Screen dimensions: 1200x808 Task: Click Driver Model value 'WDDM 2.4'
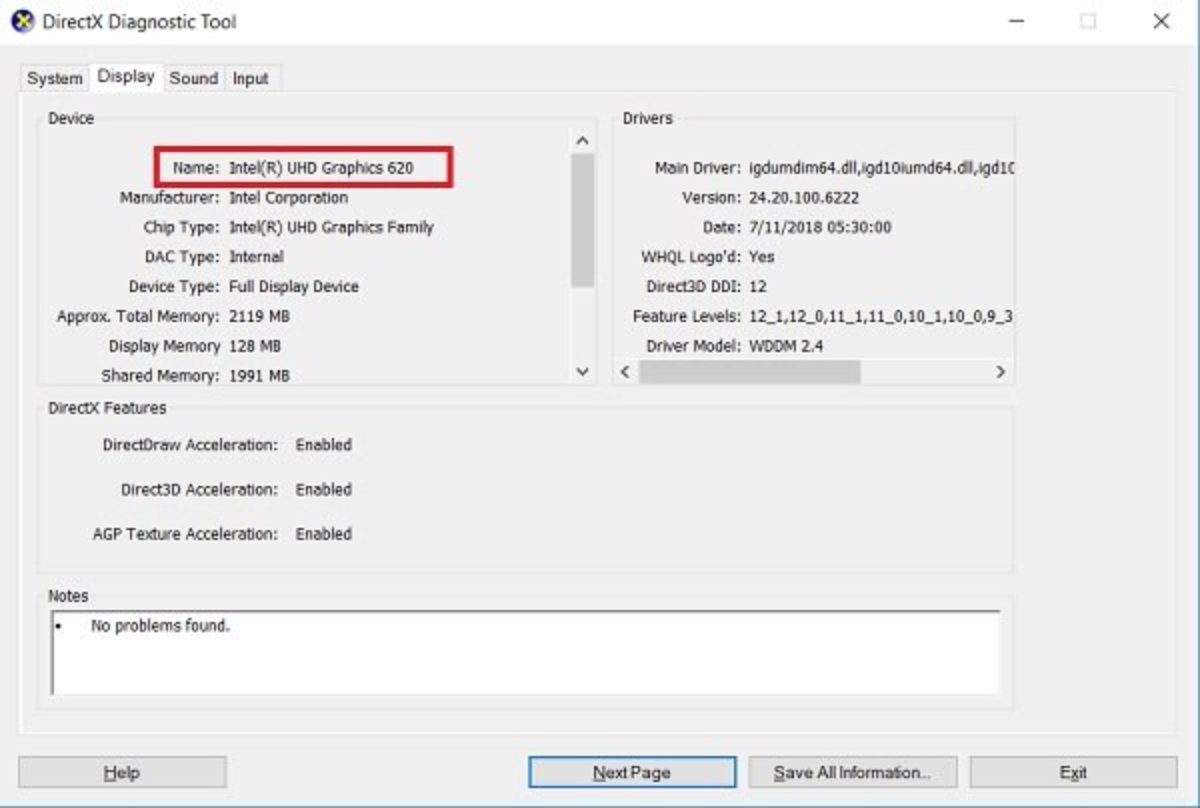786,346
